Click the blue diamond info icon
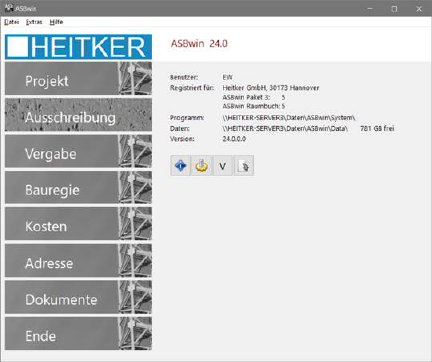Screen dimensions: 432x362 (x=180, y=165)
